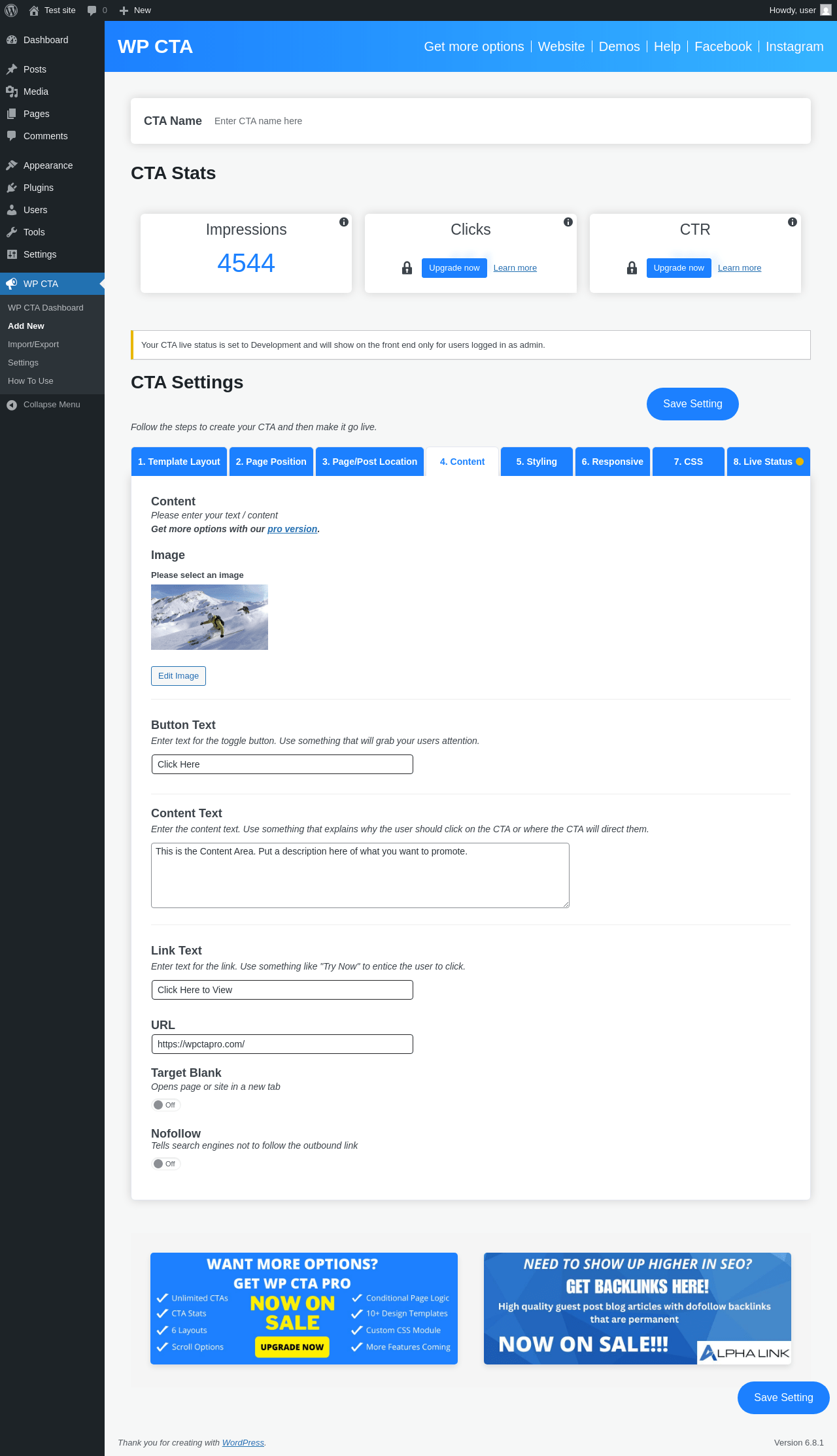Click the WP CTA Pro sale banner
Image resolution: width=837 pixels, height=1456 pixels.
tap(304, 1308)
